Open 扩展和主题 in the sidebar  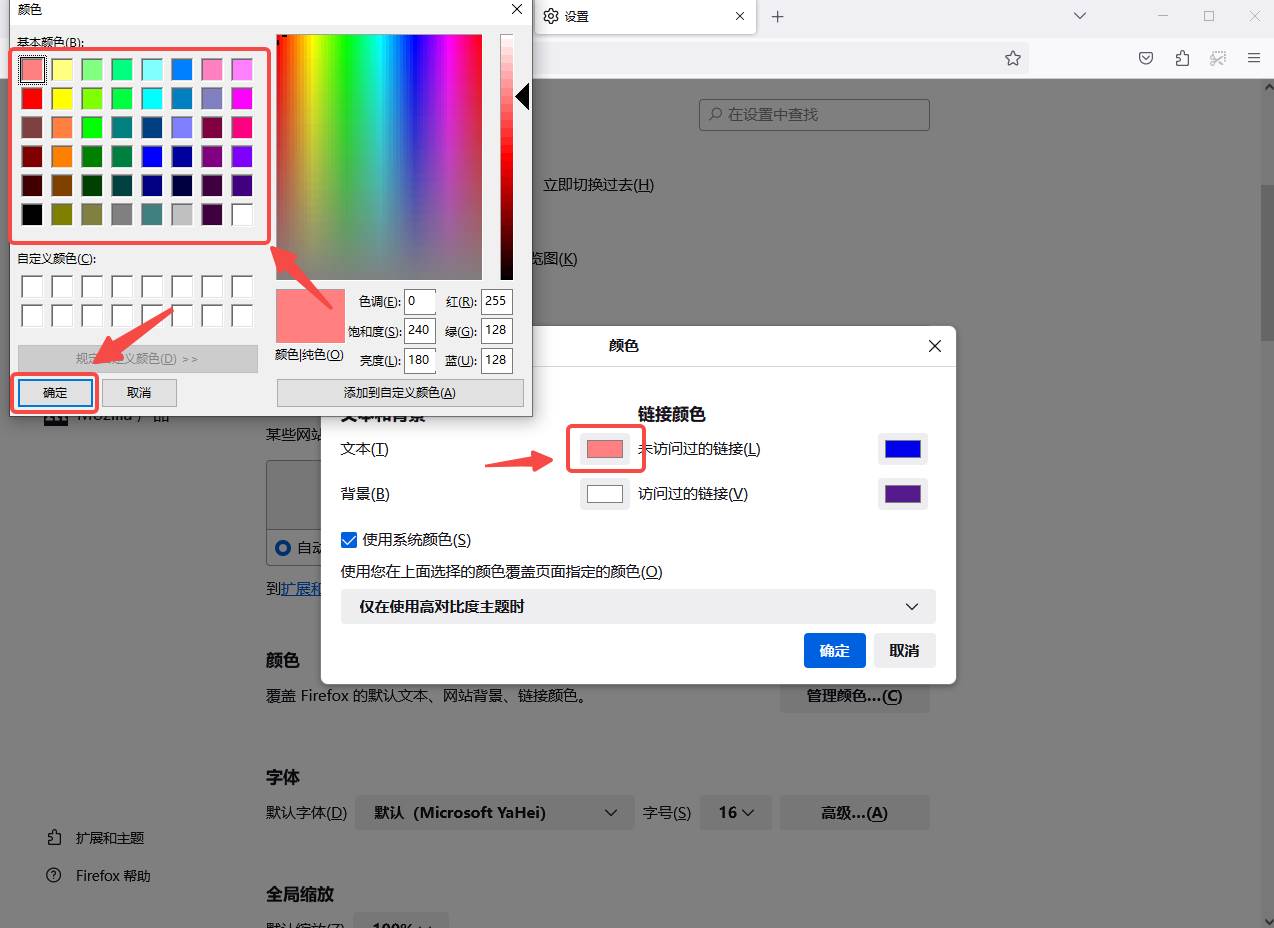coord(95,838)
